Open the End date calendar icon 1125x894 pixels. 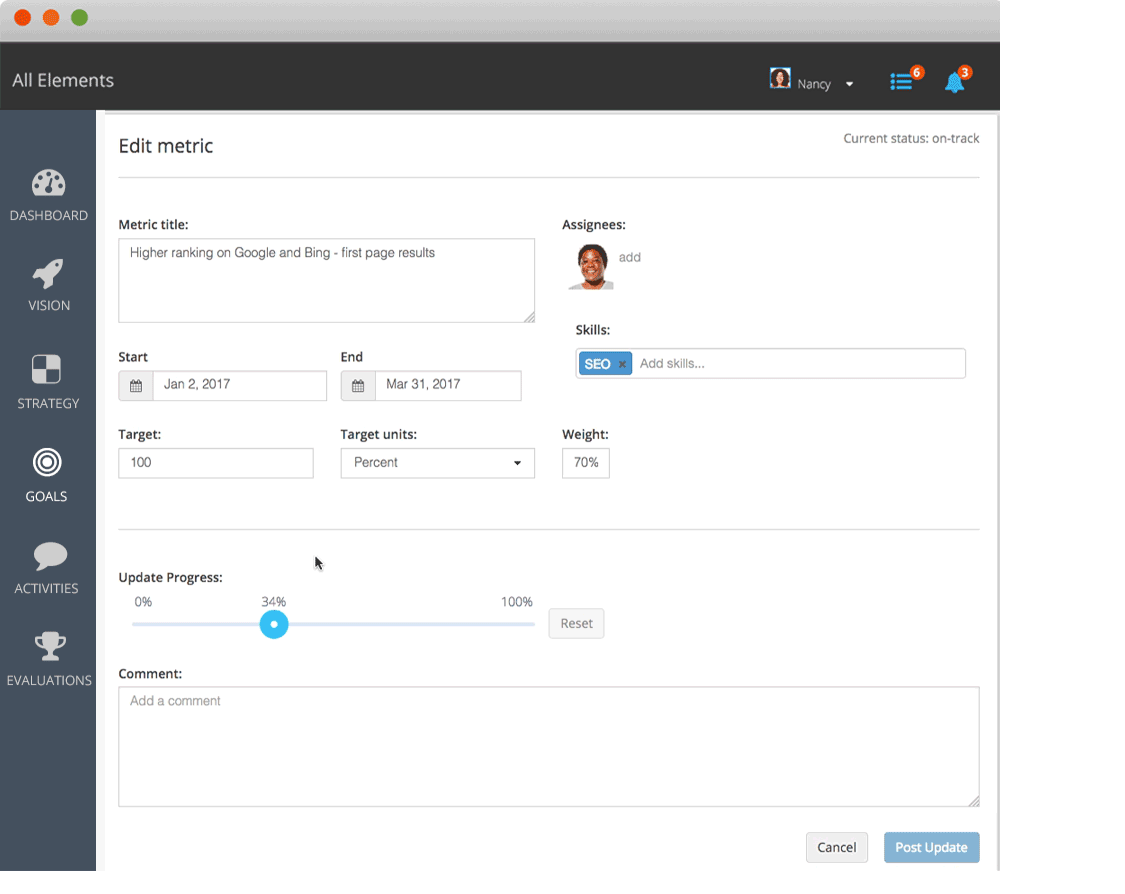358,386
